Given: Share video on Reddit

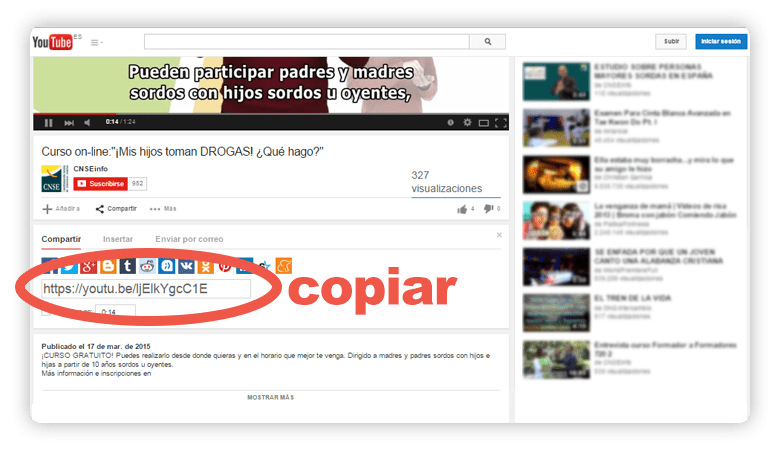Looking at the screenshot, I should pos(147,266).
